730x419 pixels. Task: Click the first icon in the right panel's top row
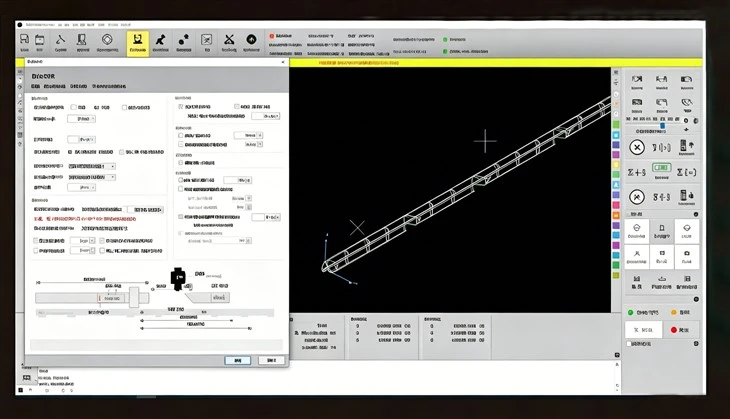coord(637,80)
